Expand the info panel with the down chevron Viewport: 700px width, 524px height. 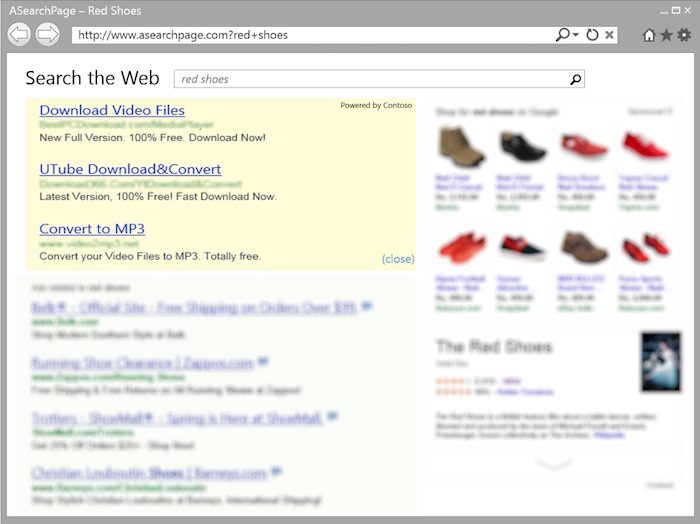click(554, 465)
